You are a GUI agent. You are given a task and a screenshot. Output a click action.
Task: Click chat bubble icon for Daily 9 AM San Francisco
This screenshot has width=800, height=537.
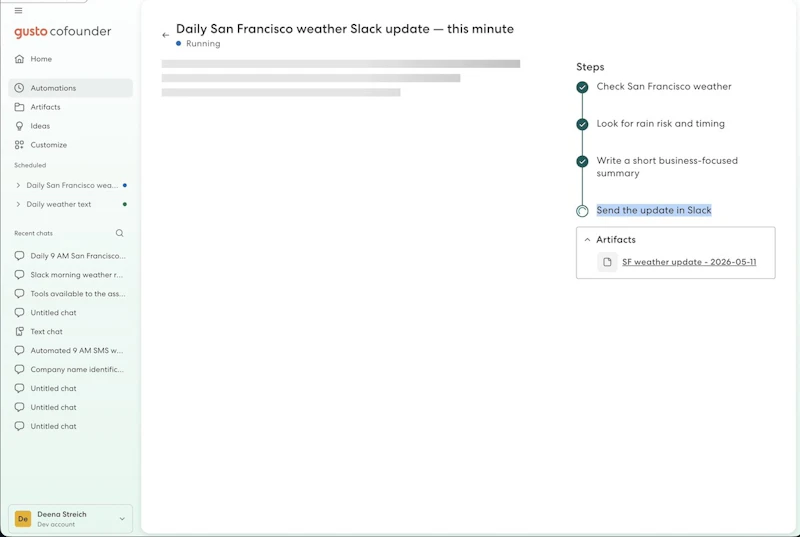pyautogui.click(x=19, y=255)
